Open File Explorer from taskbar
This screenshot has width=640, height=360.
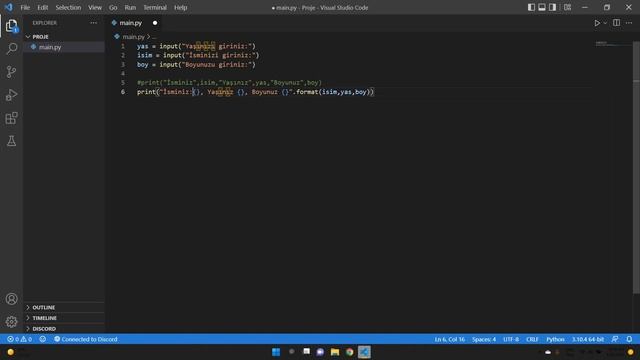point(335,352)
